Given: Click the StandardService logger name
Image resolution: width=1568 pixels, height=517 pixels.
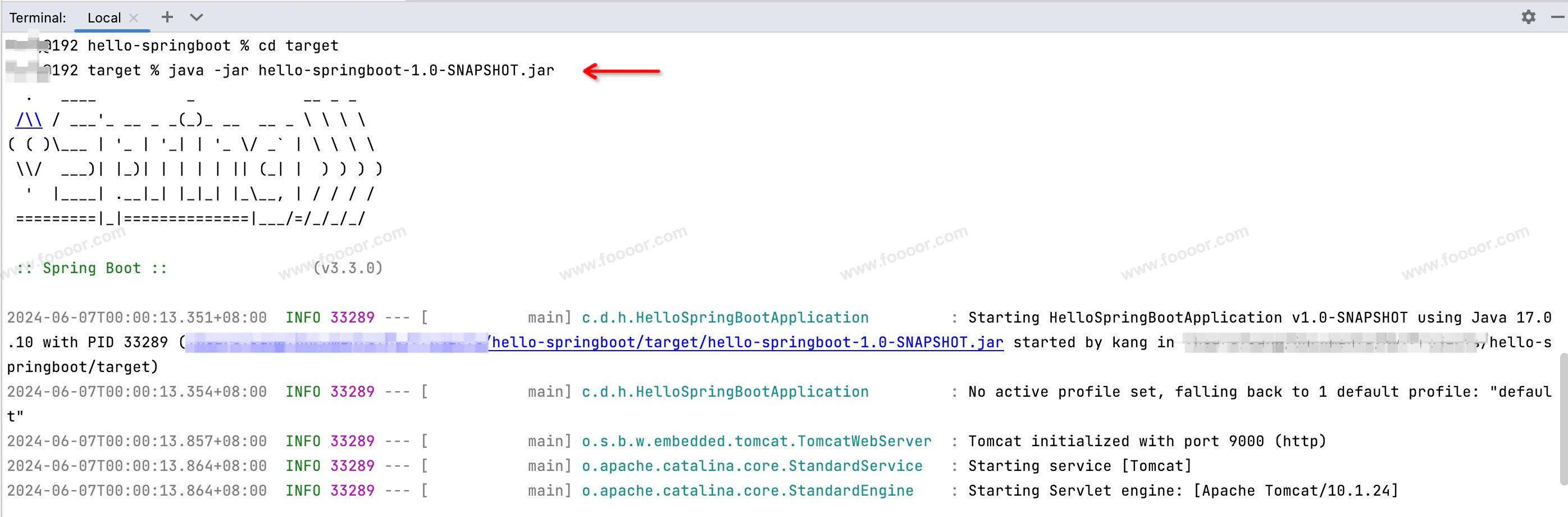Looking at the screenshot, I should (752, 466).
